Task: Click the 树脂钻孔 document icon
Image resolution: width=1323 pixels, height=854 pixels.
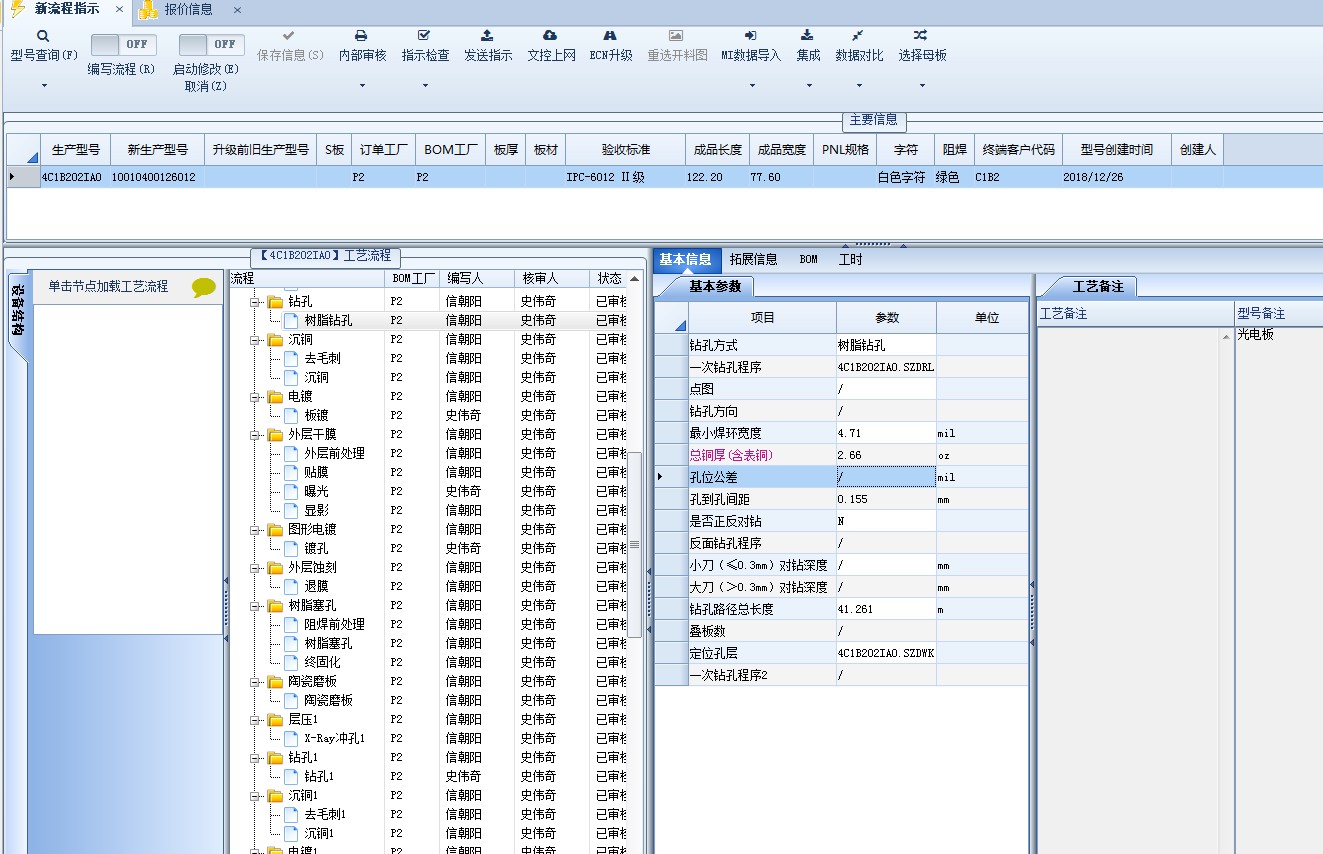Action: [291, 321]
